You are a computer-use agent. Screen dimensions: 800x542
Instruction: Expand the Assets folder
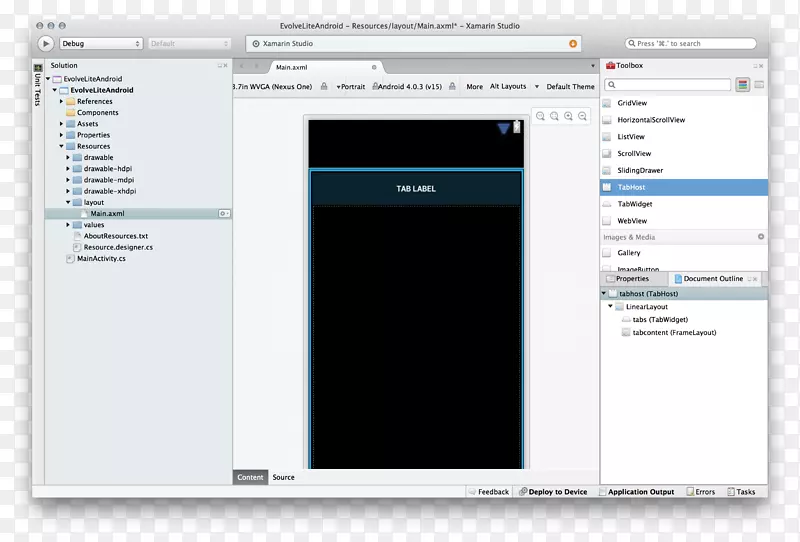coord(61,124)
